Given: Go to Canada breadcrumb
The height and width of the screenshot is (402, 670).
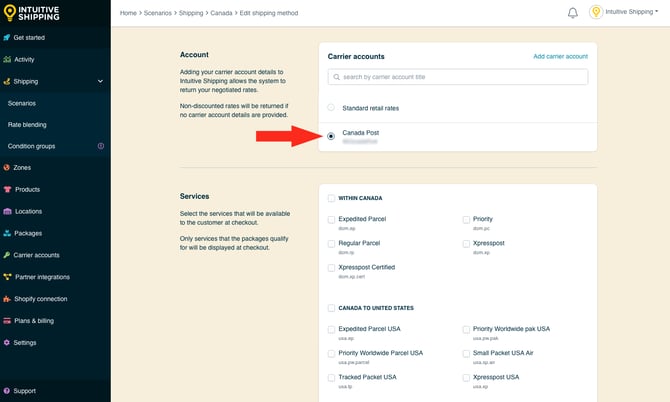Looking at the screenshot, I should coord(221,13).
